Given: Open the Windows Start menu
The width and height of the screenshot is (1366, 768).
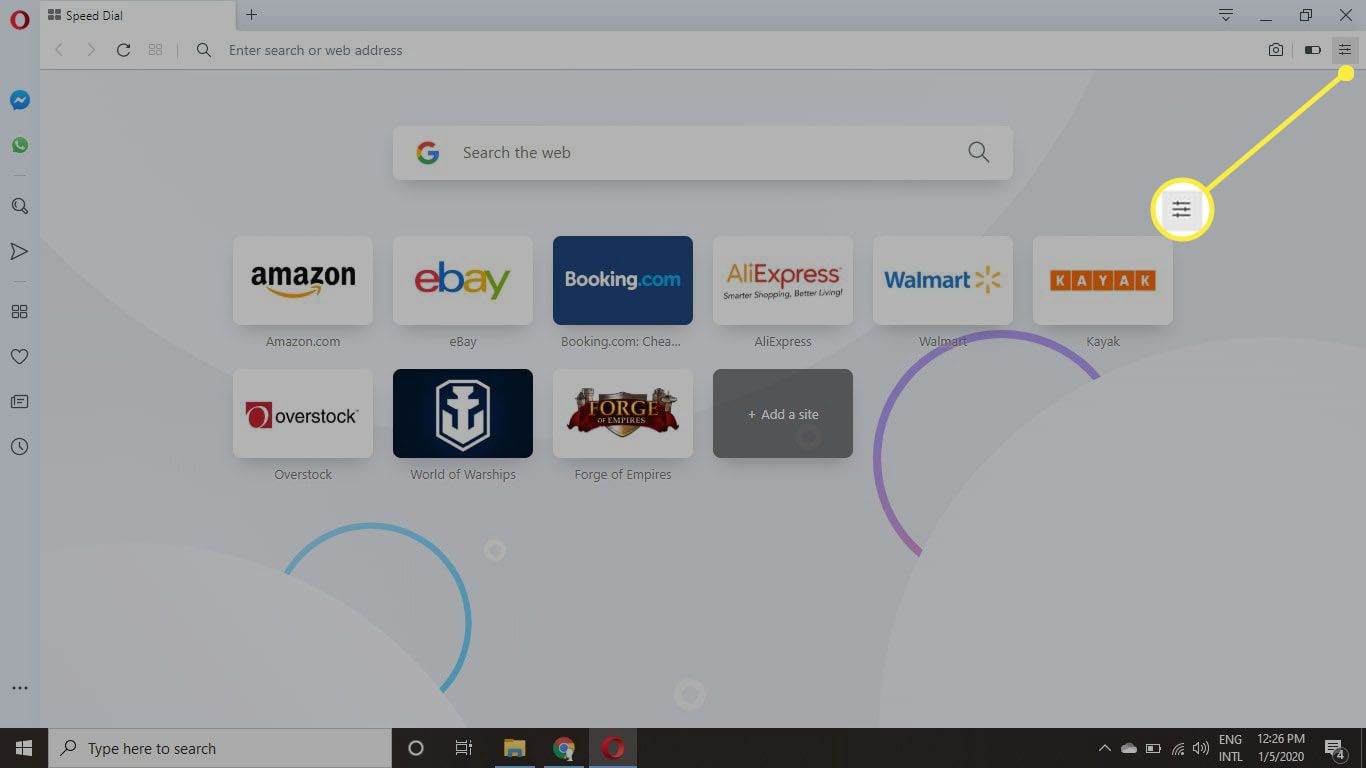Looking at the screenshot, I should [24, 748].
